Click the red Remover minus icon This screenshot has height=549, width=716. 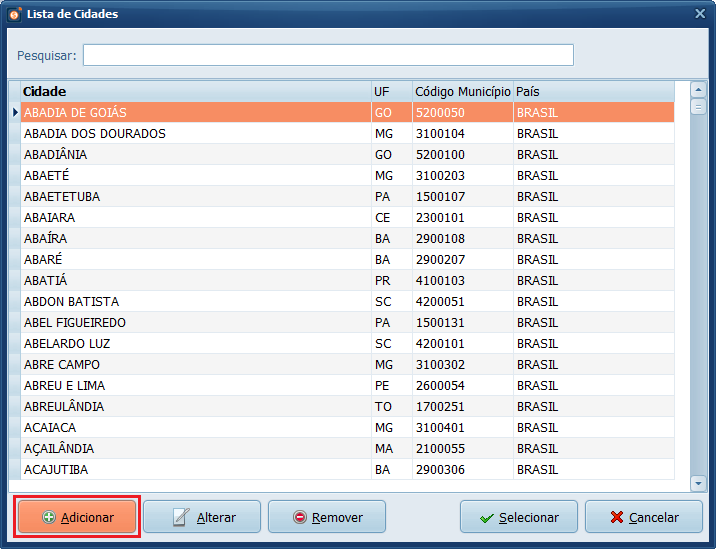pos(299,518)
